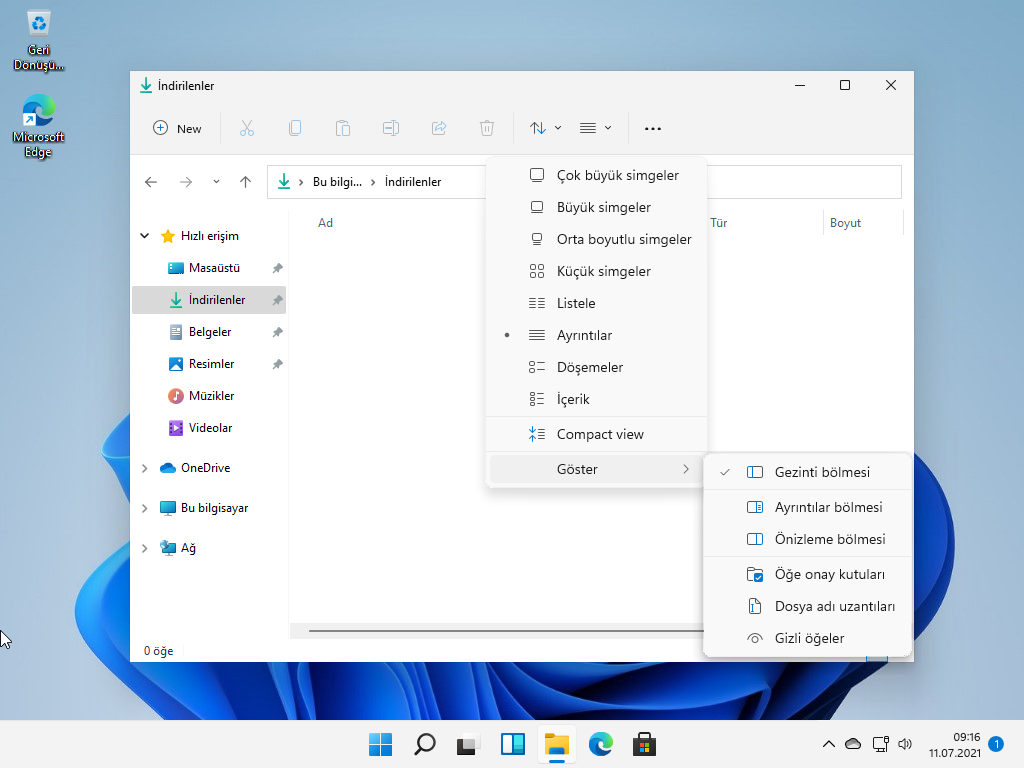1024x768 pixels.
Task: Select the Cut icon in toolbar
Action: [x=246, y=128]
